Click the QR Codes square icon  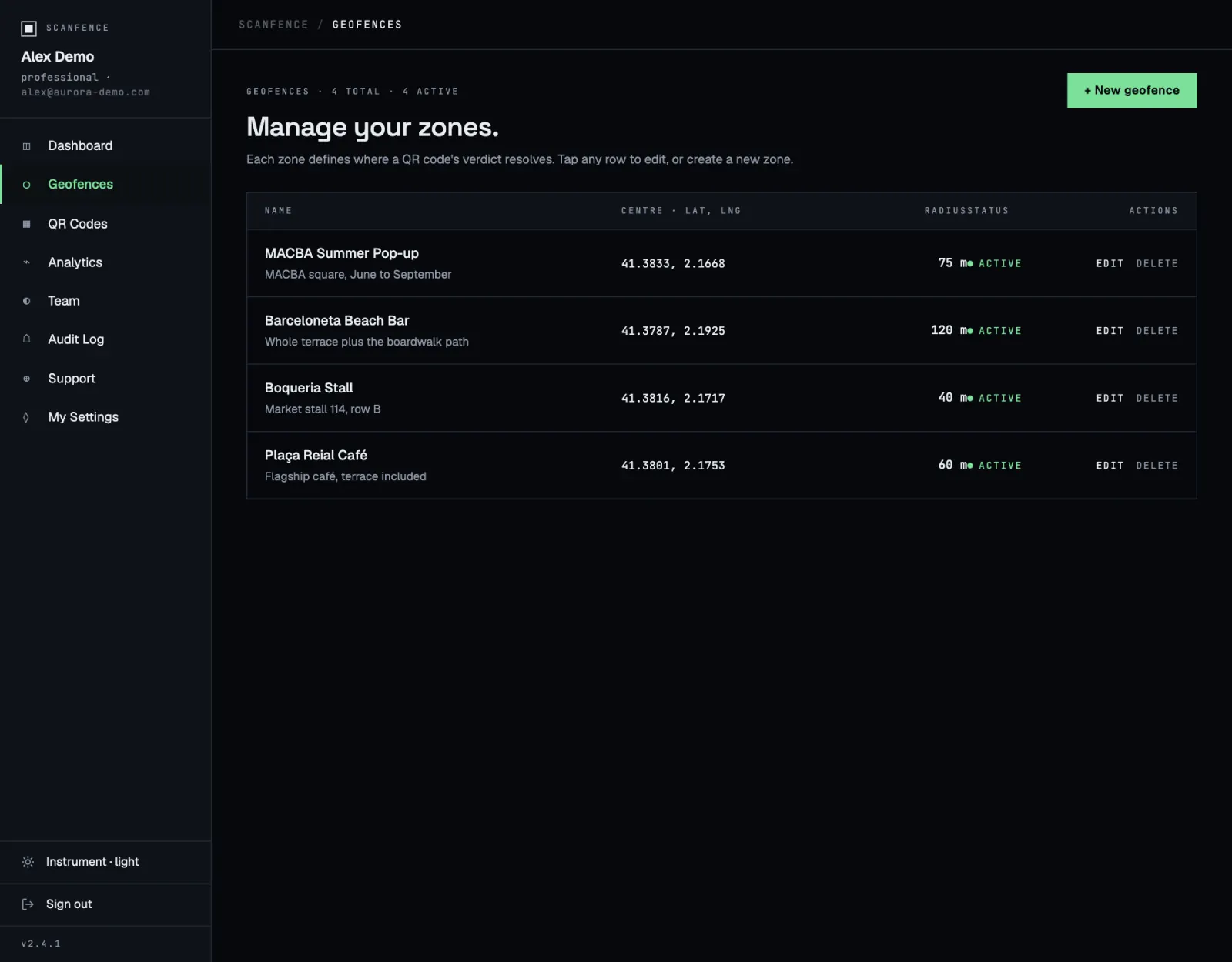coord(27,224)
